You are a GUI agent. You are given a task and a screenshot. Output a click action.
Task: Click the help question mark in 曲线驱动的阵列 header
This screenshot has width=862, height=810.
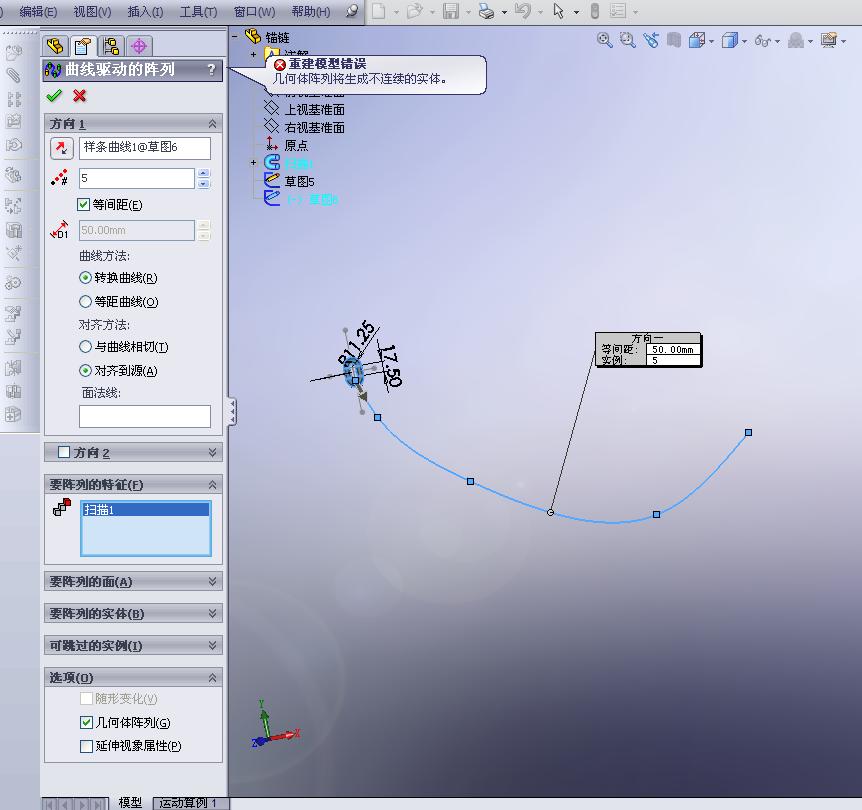point(212,70)
